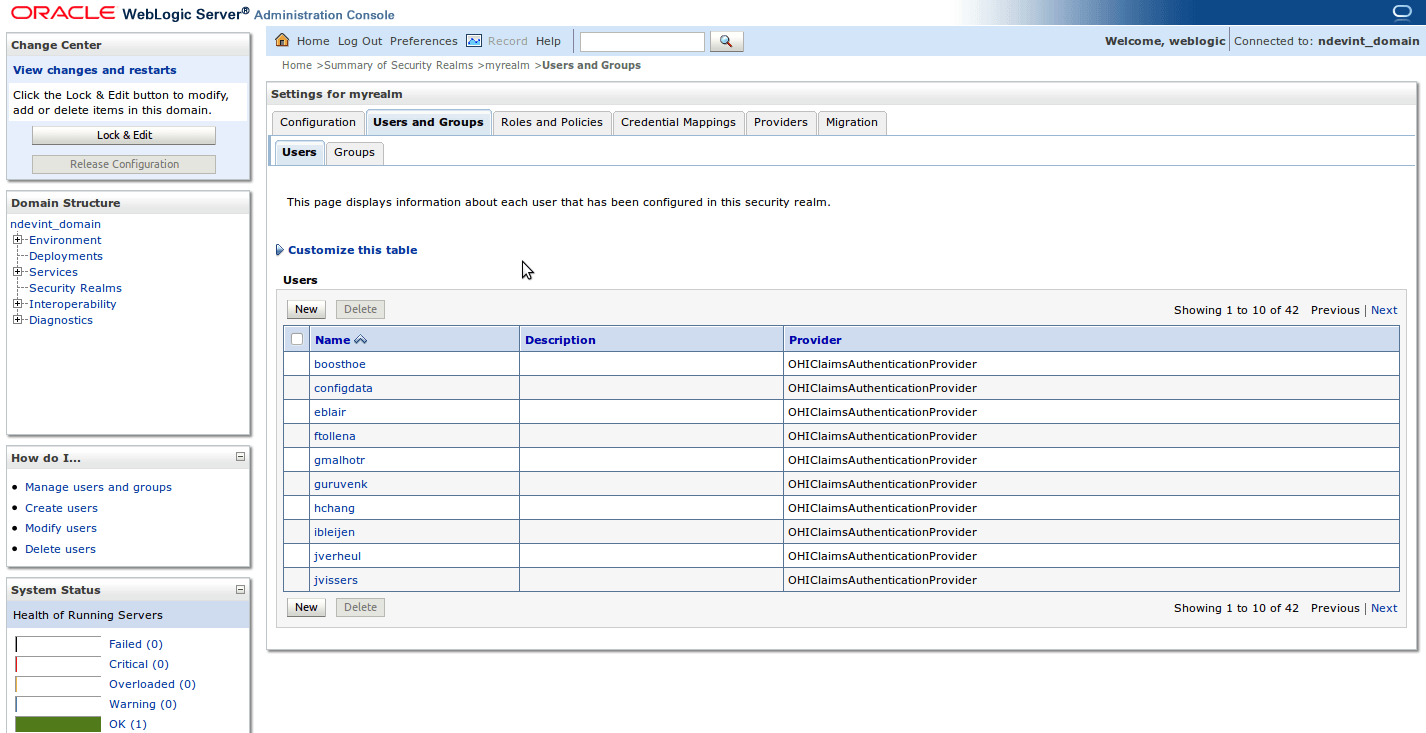Viewport: 1426px width, 733px height.
Task: Click the View changes and restarts link
Action: click(95, 70)
